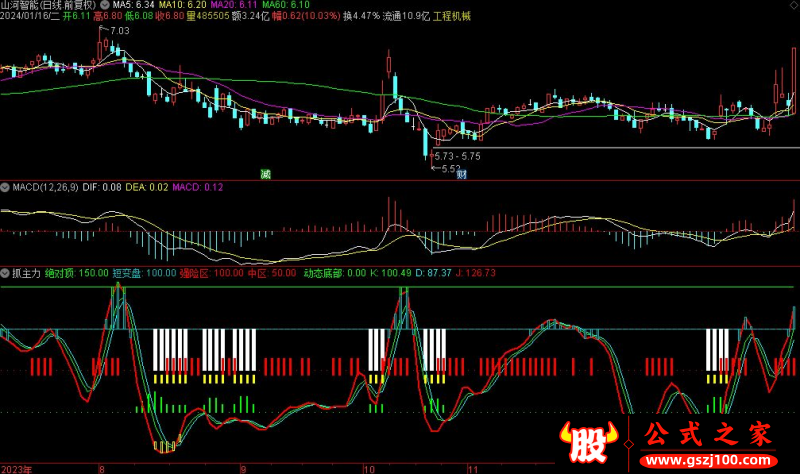Click the month 11 marker on time axis
Image resolution: width=800 pixels, height=474 pixels.
point(472,469)
